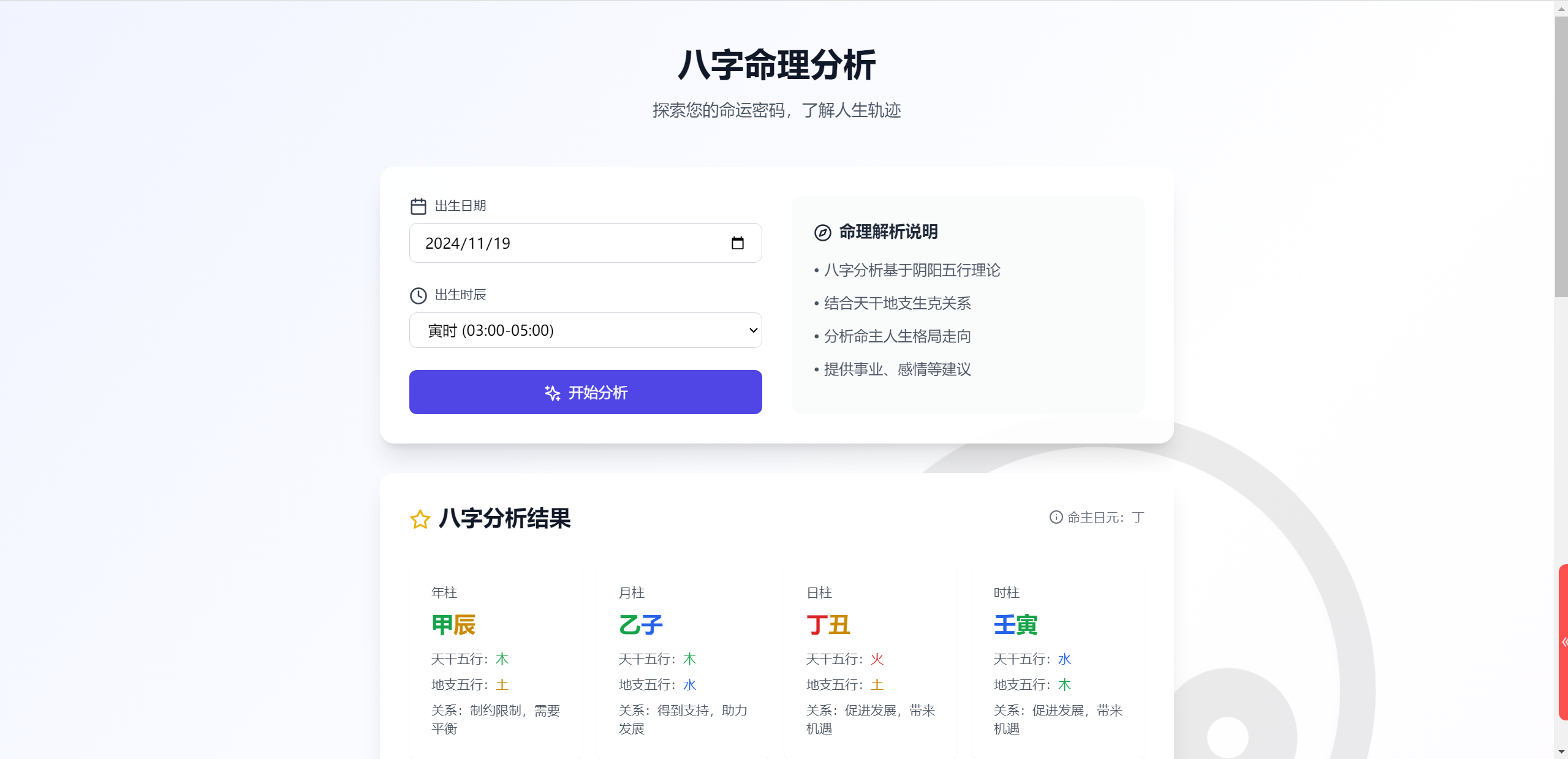1568x759 pixels.
Task: Open the 出生时辰 dropdown showing 寅时
Action: (586, 330)
